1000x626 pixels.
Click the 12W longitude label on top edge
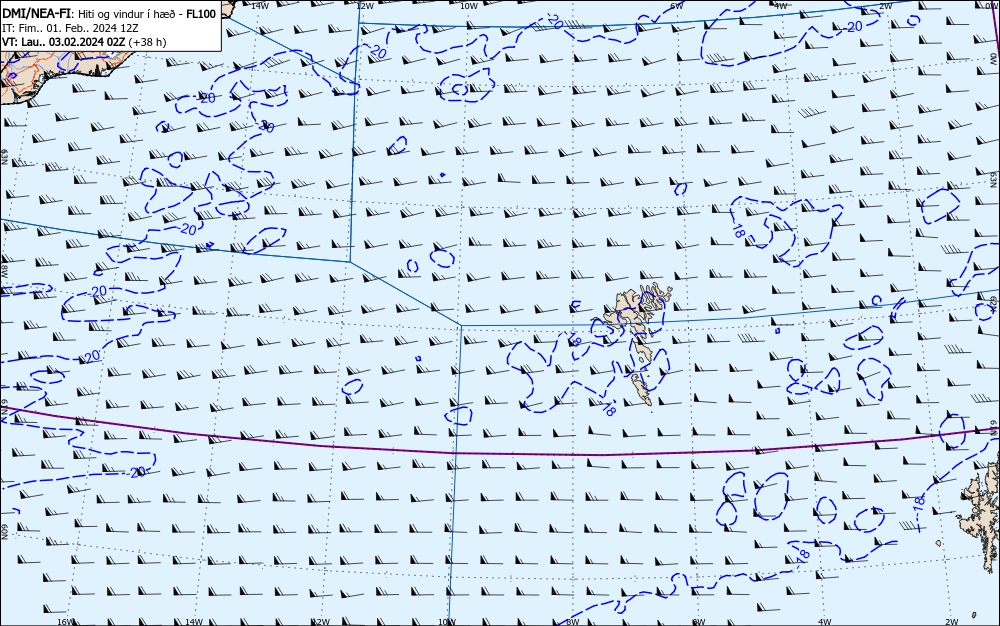pyautogui.click(x=365, y=6)
